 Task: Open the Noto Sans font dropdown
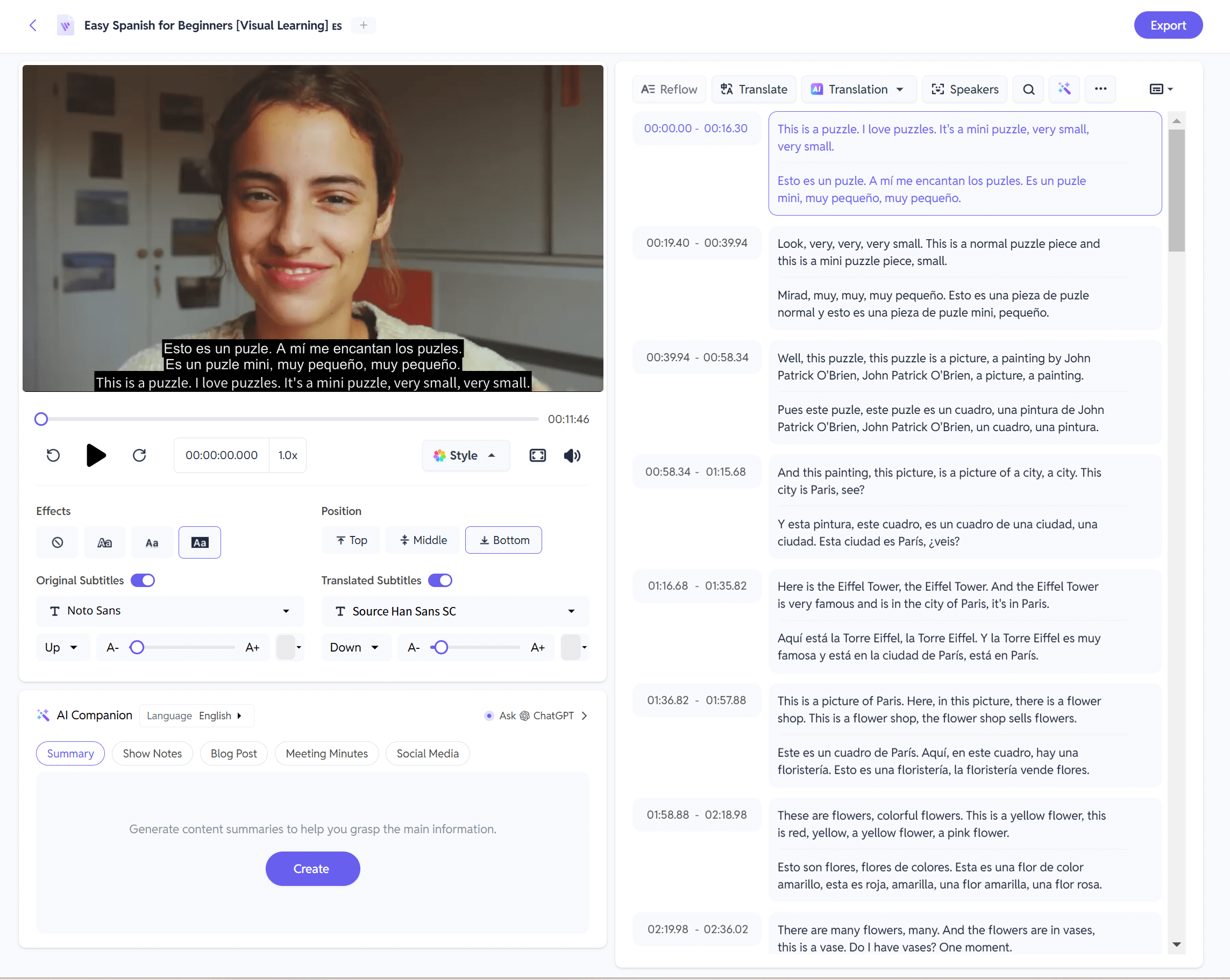(170, 611)
